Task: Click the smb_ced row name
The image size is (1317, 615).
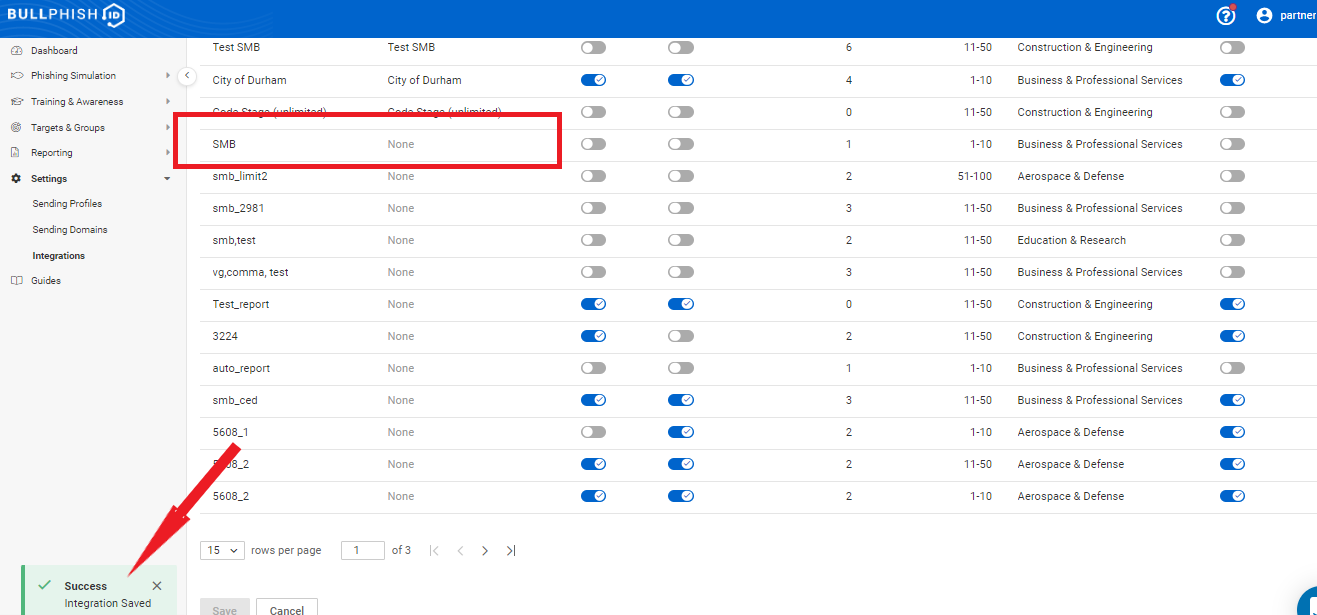Action: 235,400
